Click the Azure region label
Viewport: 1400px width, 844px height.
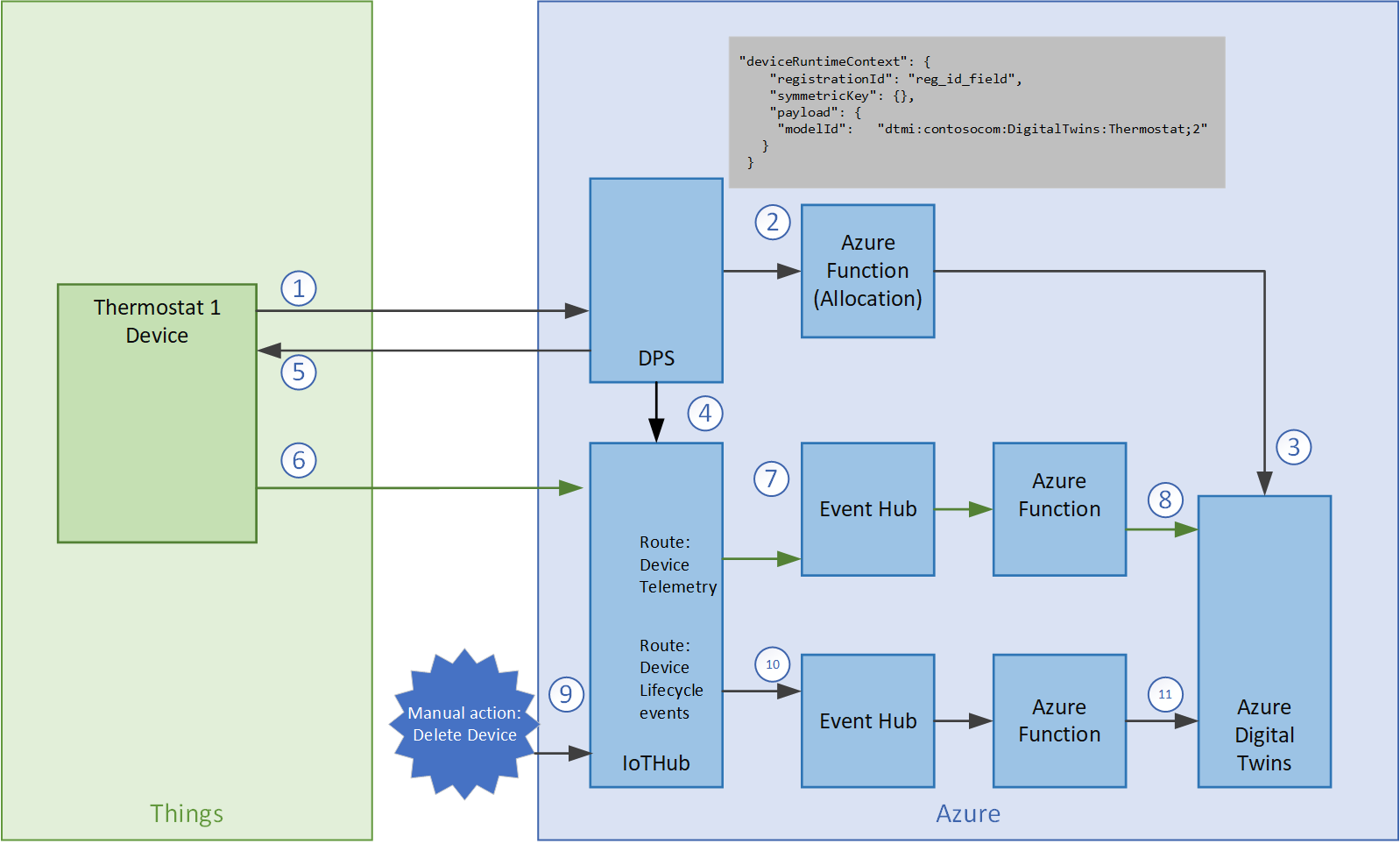coord(968,813)
